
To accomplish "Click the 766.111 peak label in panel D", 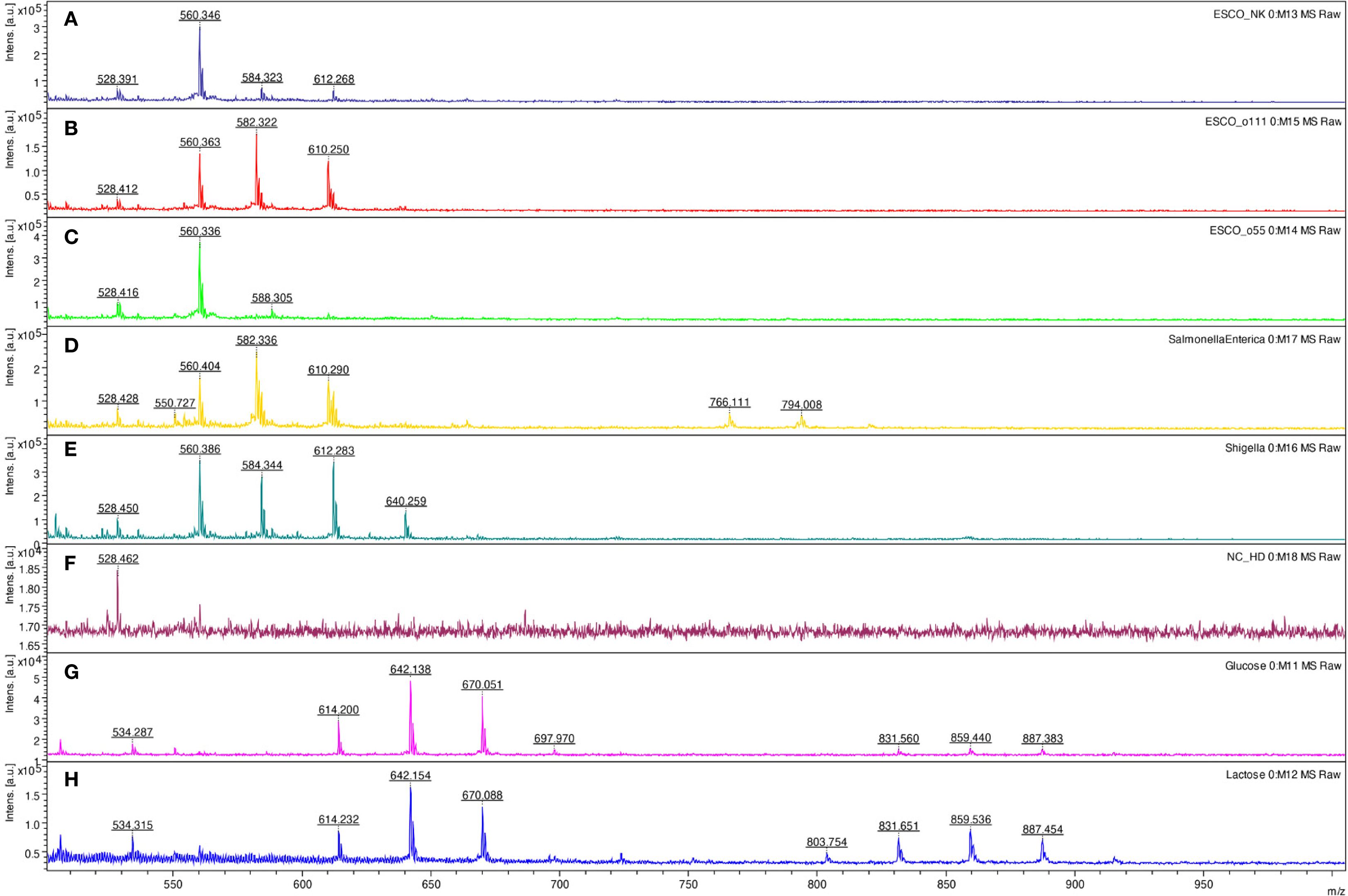I will tap(729, 402).
